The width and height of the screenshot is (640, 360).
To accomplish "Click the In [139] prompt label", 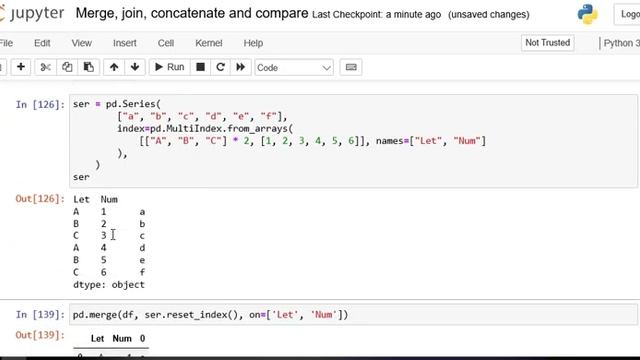I will coord(40,315).
